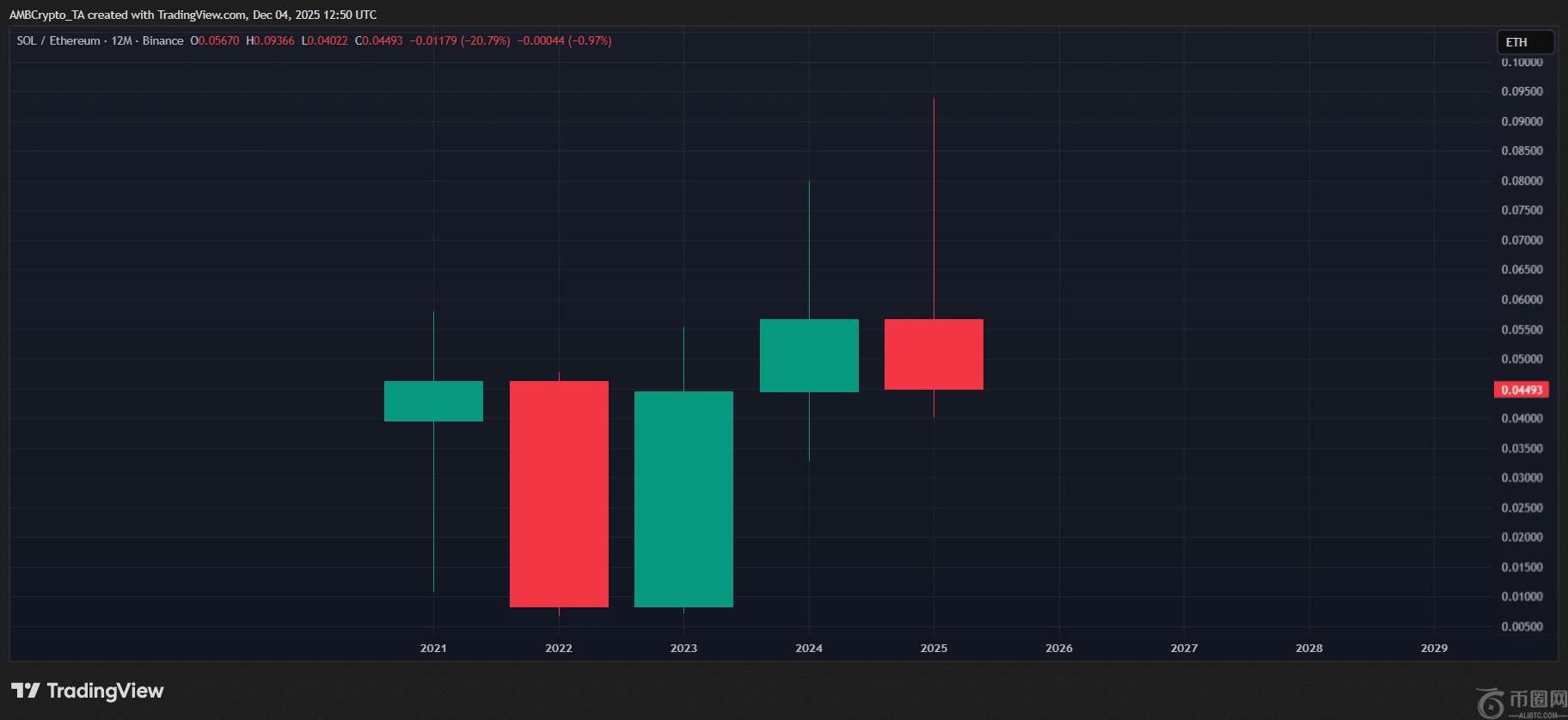This screenshot has height=720, width=1568.
Task: Click the green 2024 candle body
Action: pyautogui.click(x=809, y=355)
